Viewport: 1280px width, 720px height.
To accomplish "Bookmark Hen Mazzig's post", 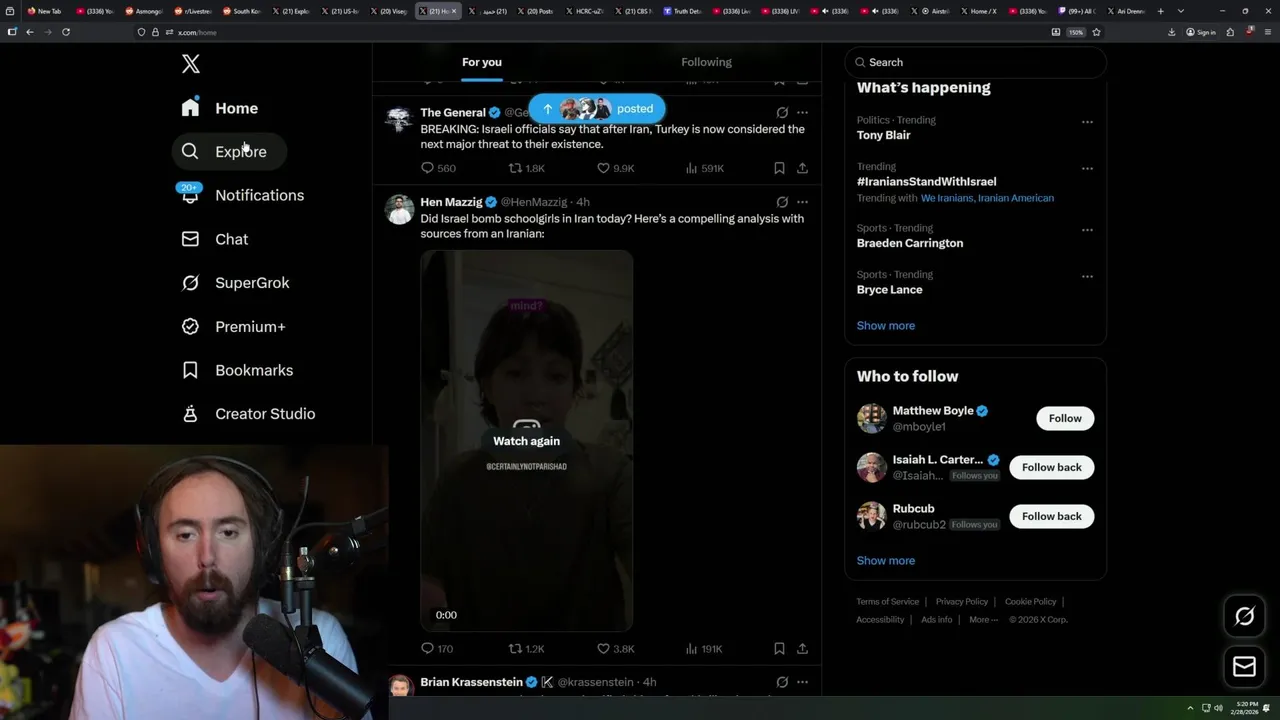I will coord(779,648).
